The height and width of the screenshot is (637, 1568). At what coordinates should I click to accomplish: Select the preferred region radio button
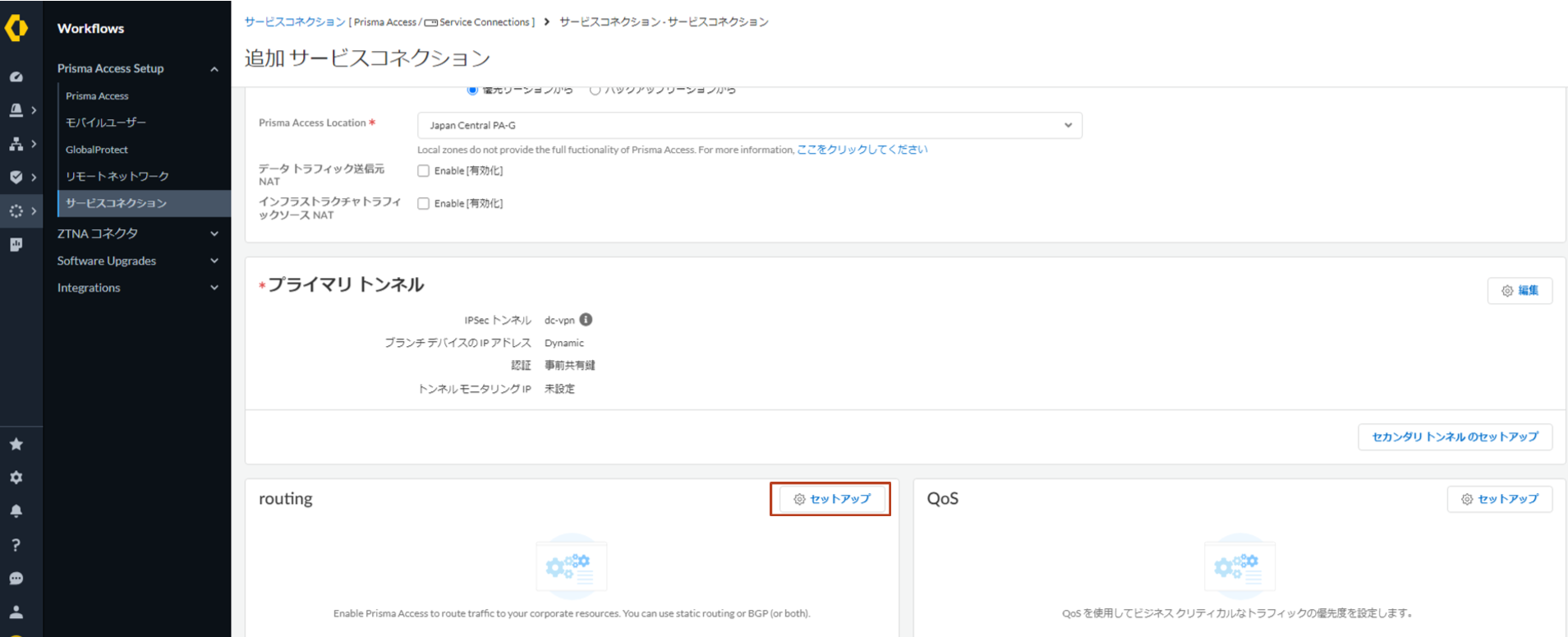pyautogui.click(x=472, y=90)
